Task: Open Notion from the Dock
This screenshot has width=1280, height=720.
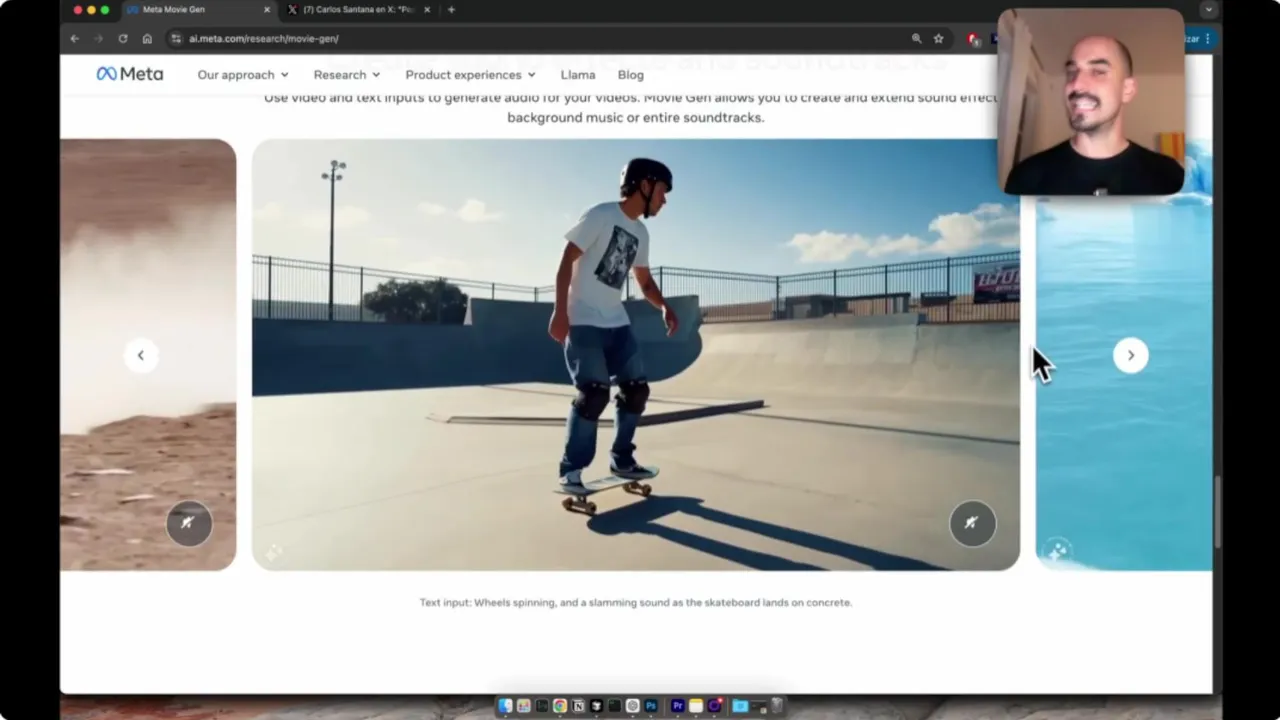Action: click(x=578, y=706)
